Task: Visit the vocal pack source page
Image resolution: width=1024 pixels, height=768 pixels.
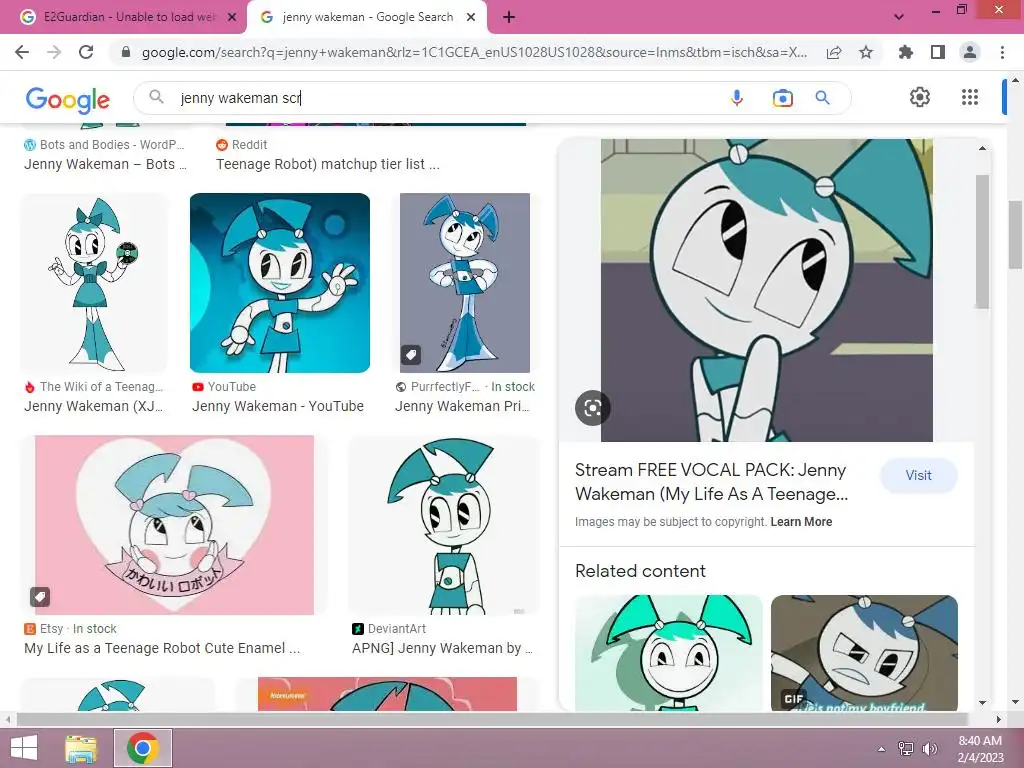Action: (918, 475)
